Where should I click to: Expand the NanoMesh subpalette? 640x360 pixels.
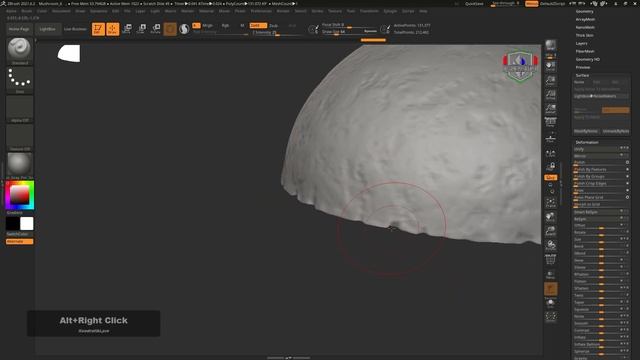[585, 27]
